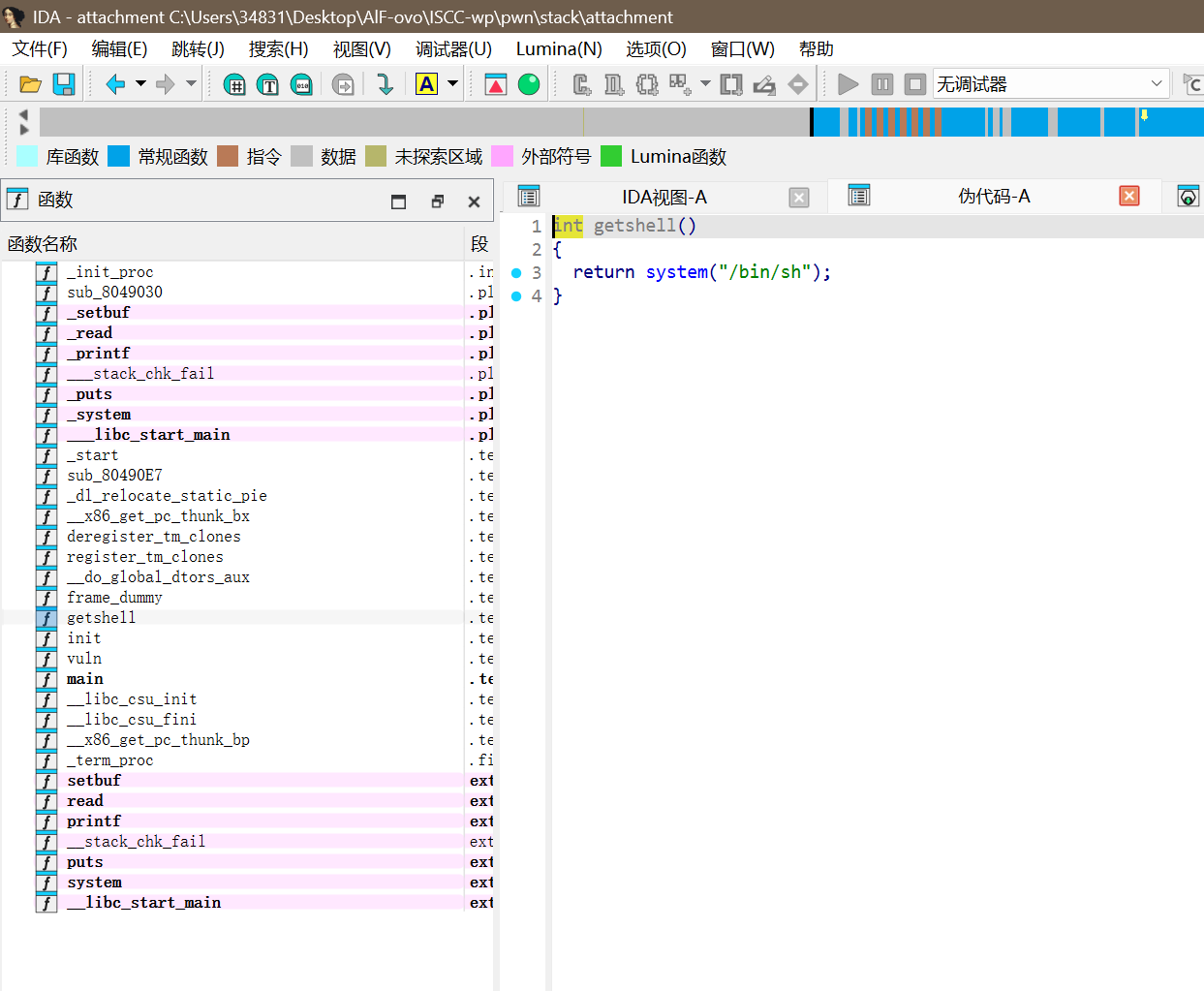1204x991 pixels.
Task: Click the yellow marker on the navigation band
Action: [x=1144, y=114]
